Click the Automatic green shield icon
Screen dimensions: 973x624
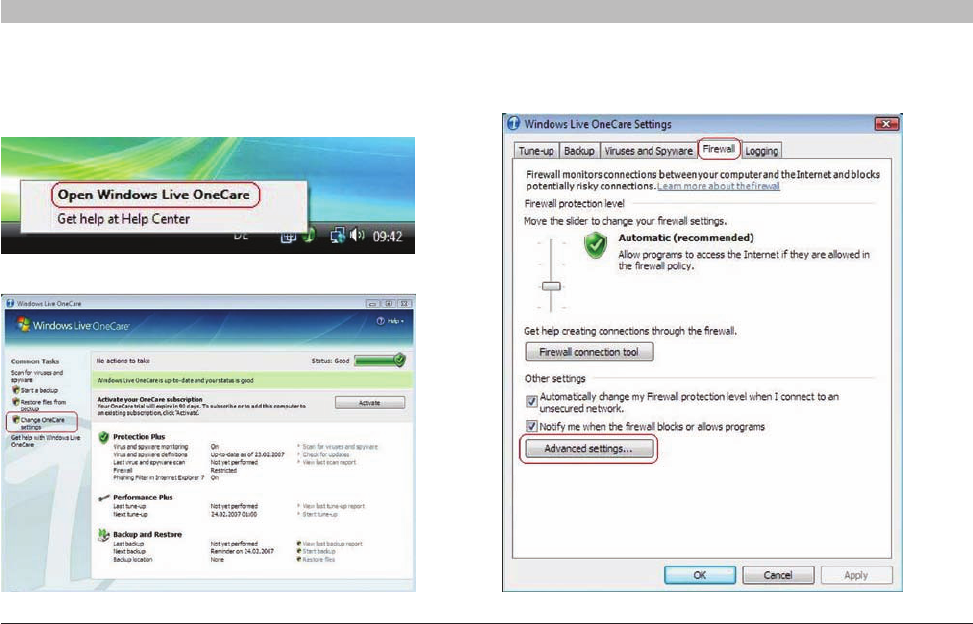click(596, 246)
